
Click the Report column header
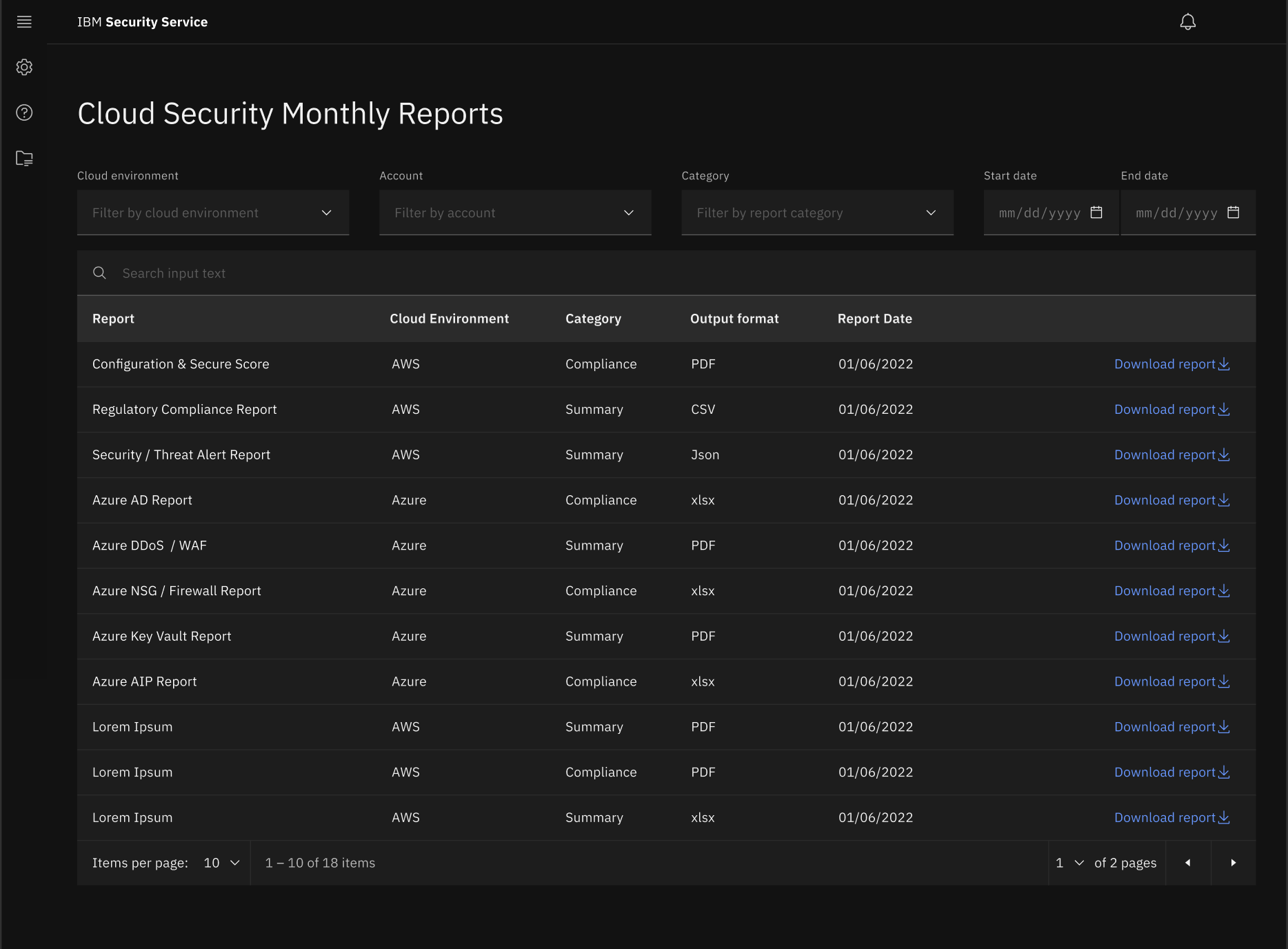pos(113,319)
